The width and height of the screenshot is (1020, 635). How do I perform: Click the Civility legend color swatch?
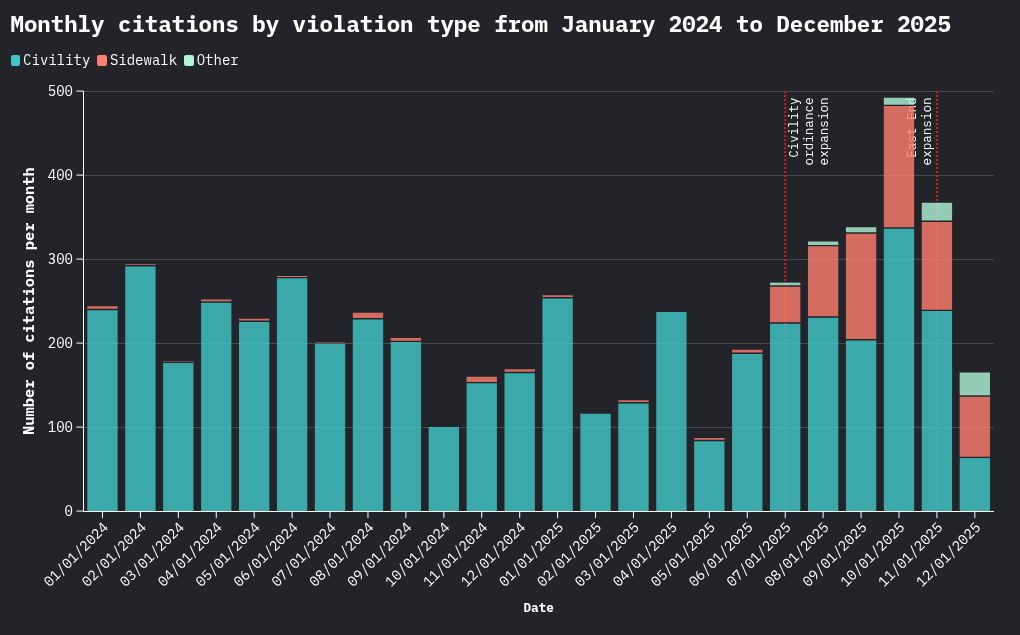(16, 61)
